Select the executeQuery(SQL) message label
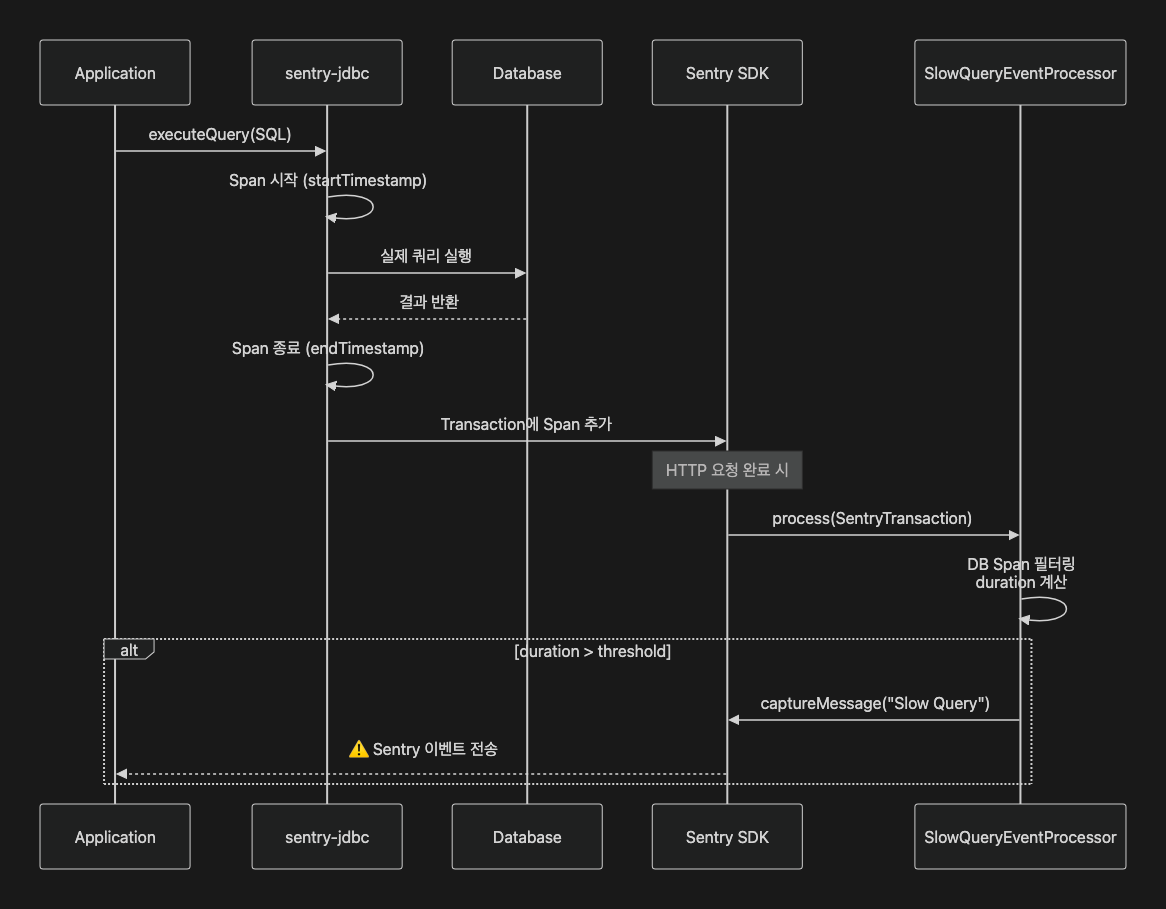1166x909 pixels. click(x=220, y=135)
